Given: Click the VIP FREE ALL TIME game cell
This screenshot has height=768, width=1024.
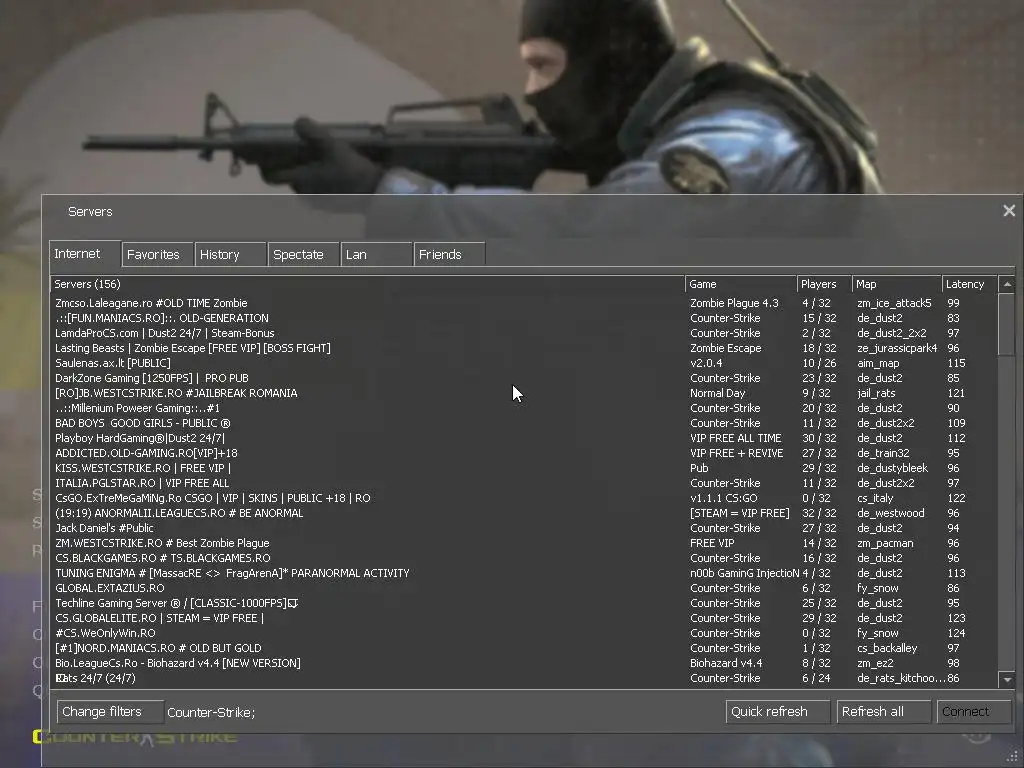Looking at the screenshot, I should click(x=735, y=438).
